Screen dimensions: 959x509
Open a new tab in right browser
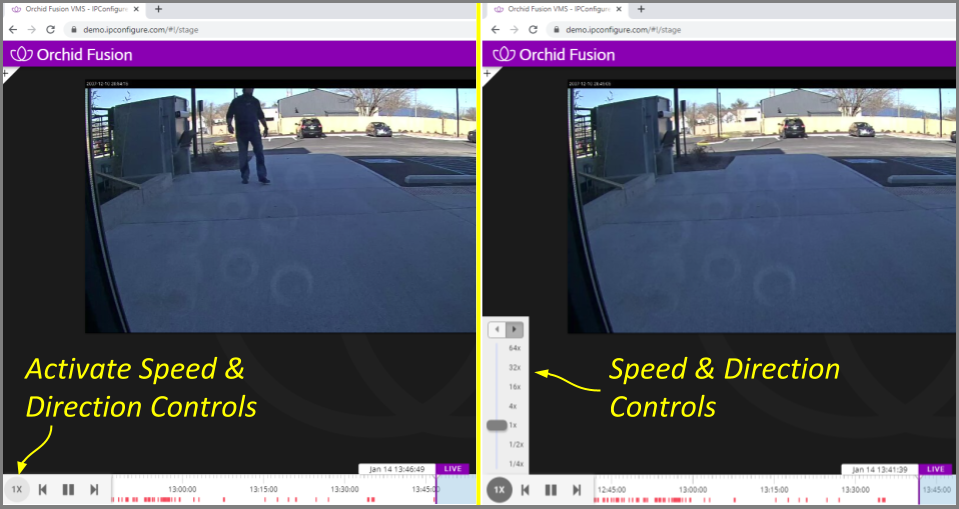coord(641,9)
